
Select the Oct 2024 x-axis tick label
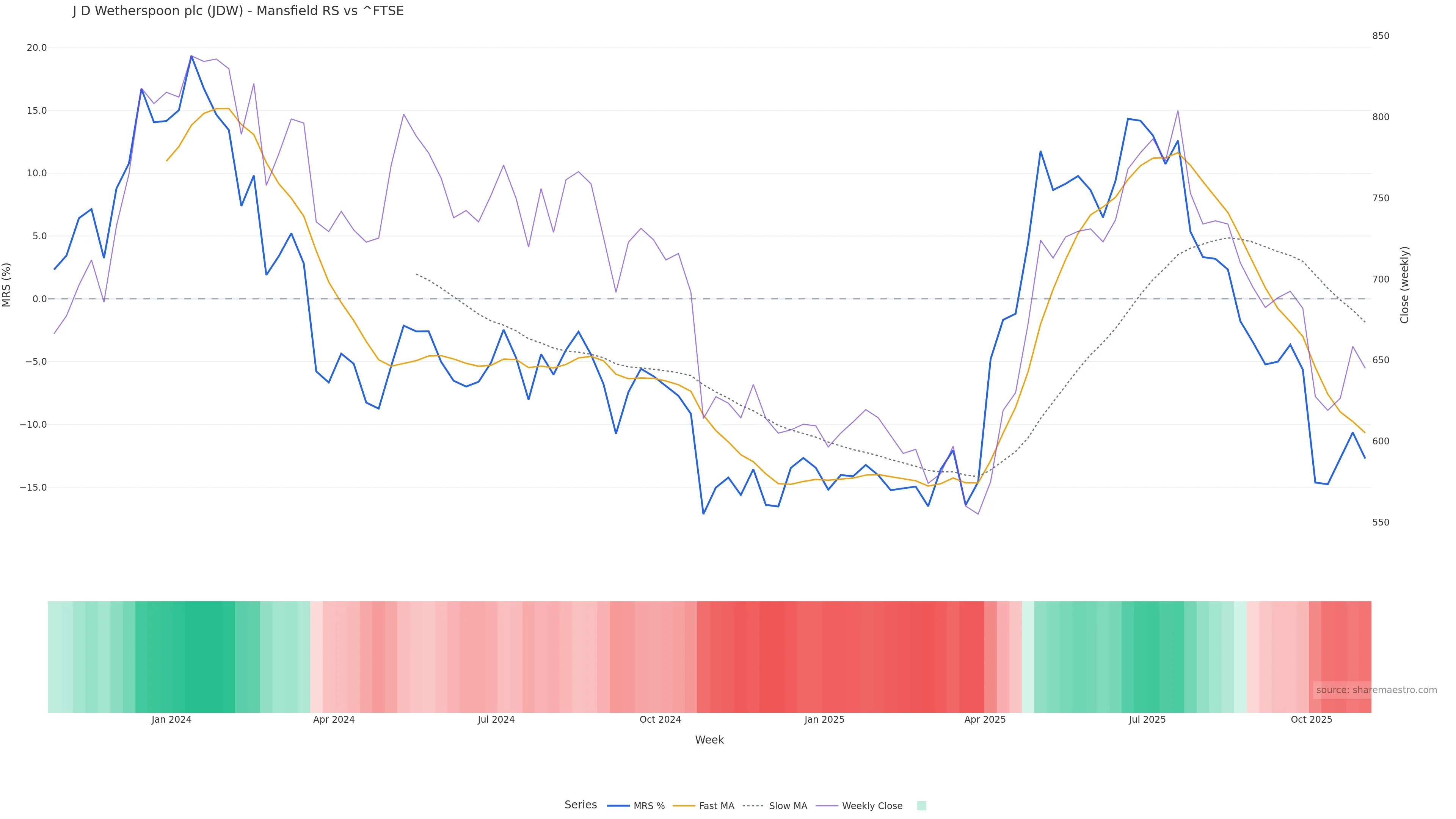pyautogui.click(x=660, y=720)
